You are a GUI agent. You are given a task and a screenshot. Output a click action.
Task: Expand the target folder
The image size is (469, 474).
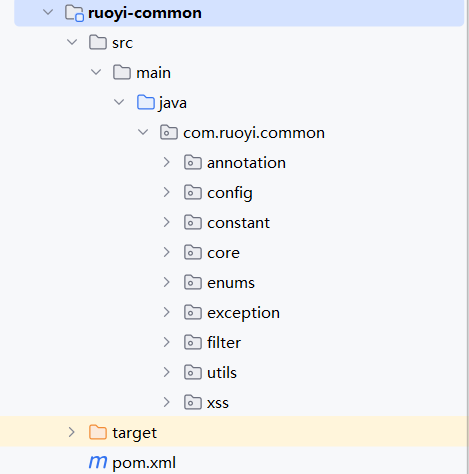click(71, 432)
